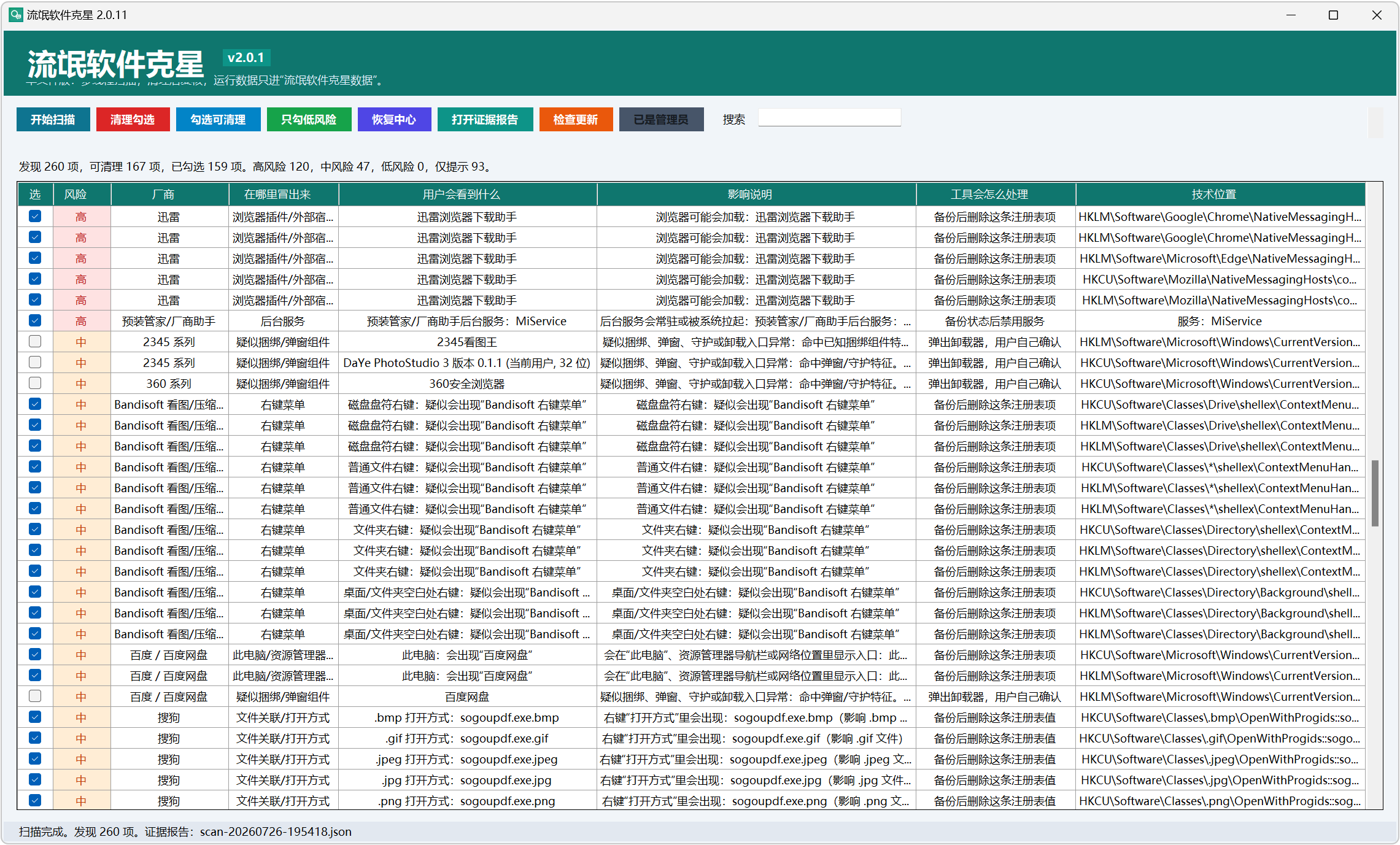This screenshot has width=1400, height=845.
Task: Focus the 搜索 search input field
Action: (x=829, y=118)
